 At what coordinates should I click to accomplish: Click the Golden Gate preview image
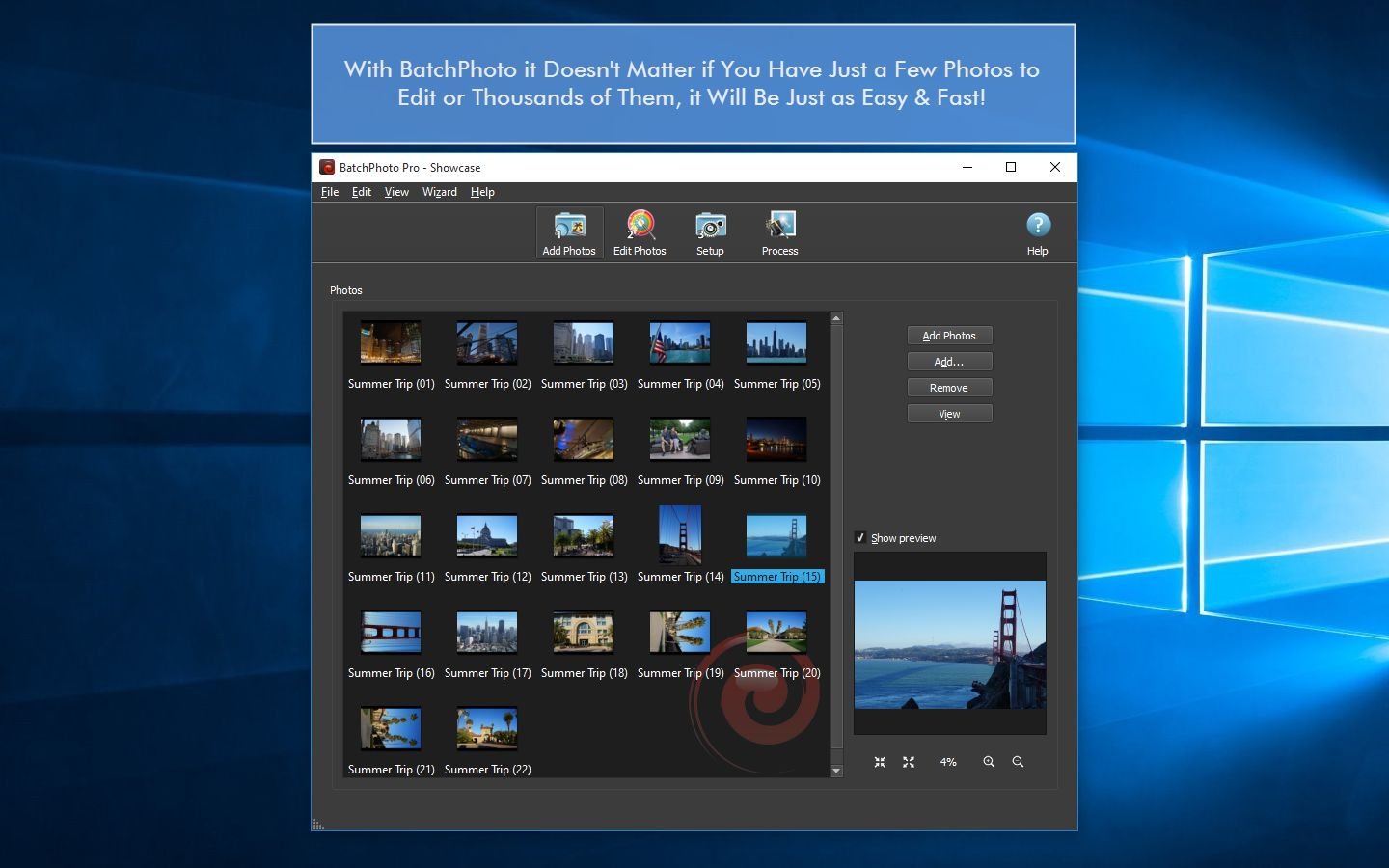point(950,644)
